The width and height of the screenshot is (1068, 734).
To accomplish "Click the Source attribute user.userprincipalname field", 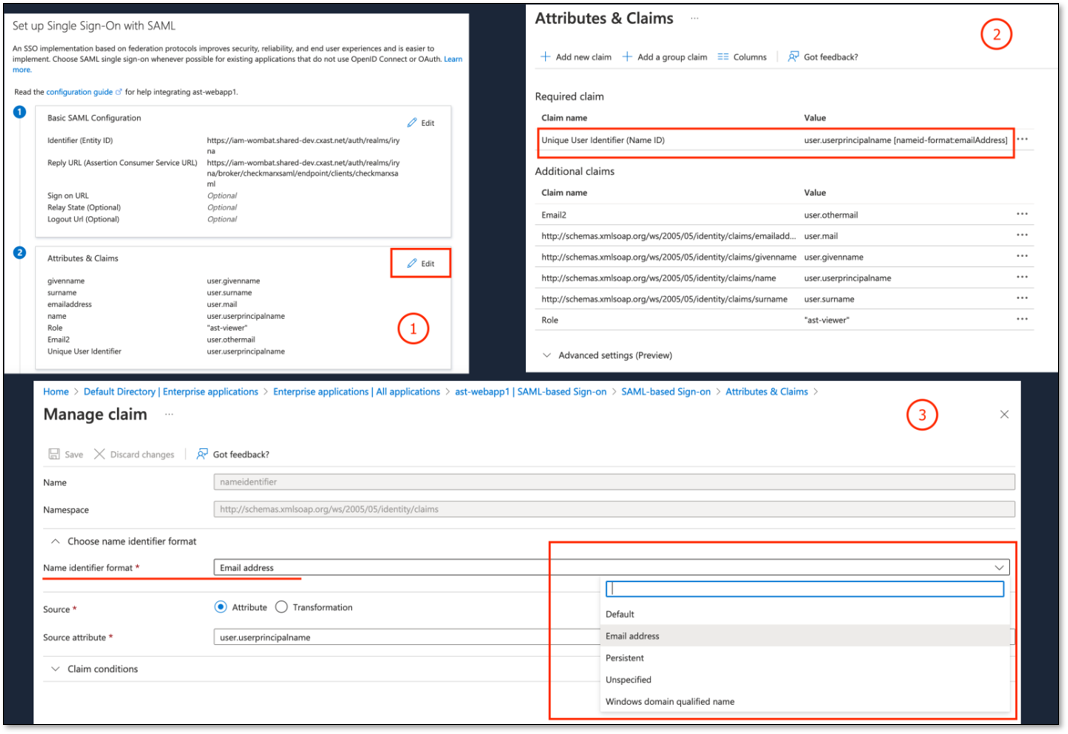I will pyautogui.click(x=407, y=637).
